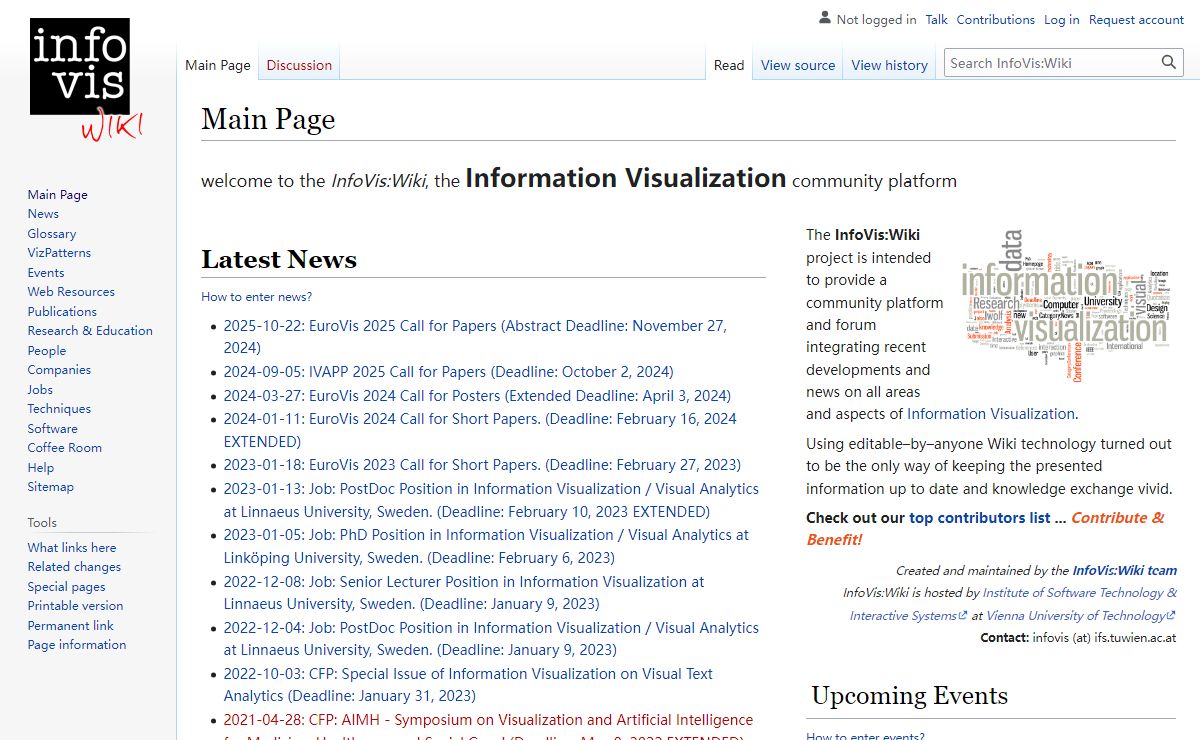Select the Read tab
This screenshot has height=740, width=1200.
tap(729, 65)
